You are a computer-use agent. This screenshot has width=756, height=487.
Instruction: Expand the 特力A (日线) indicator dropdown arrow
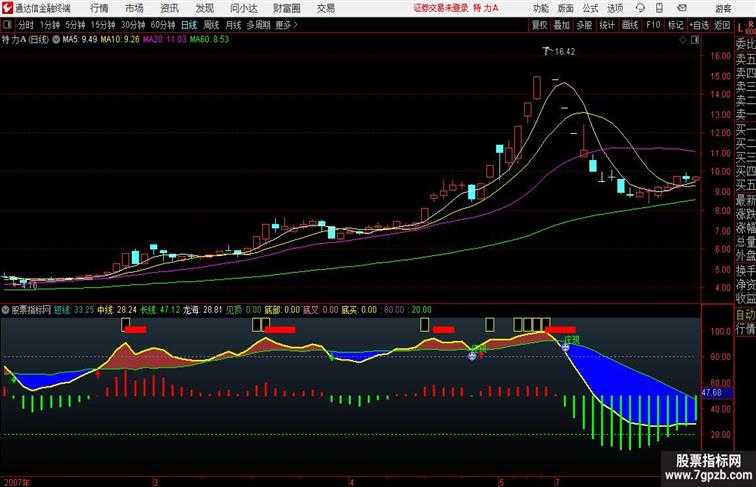(56, 40)
